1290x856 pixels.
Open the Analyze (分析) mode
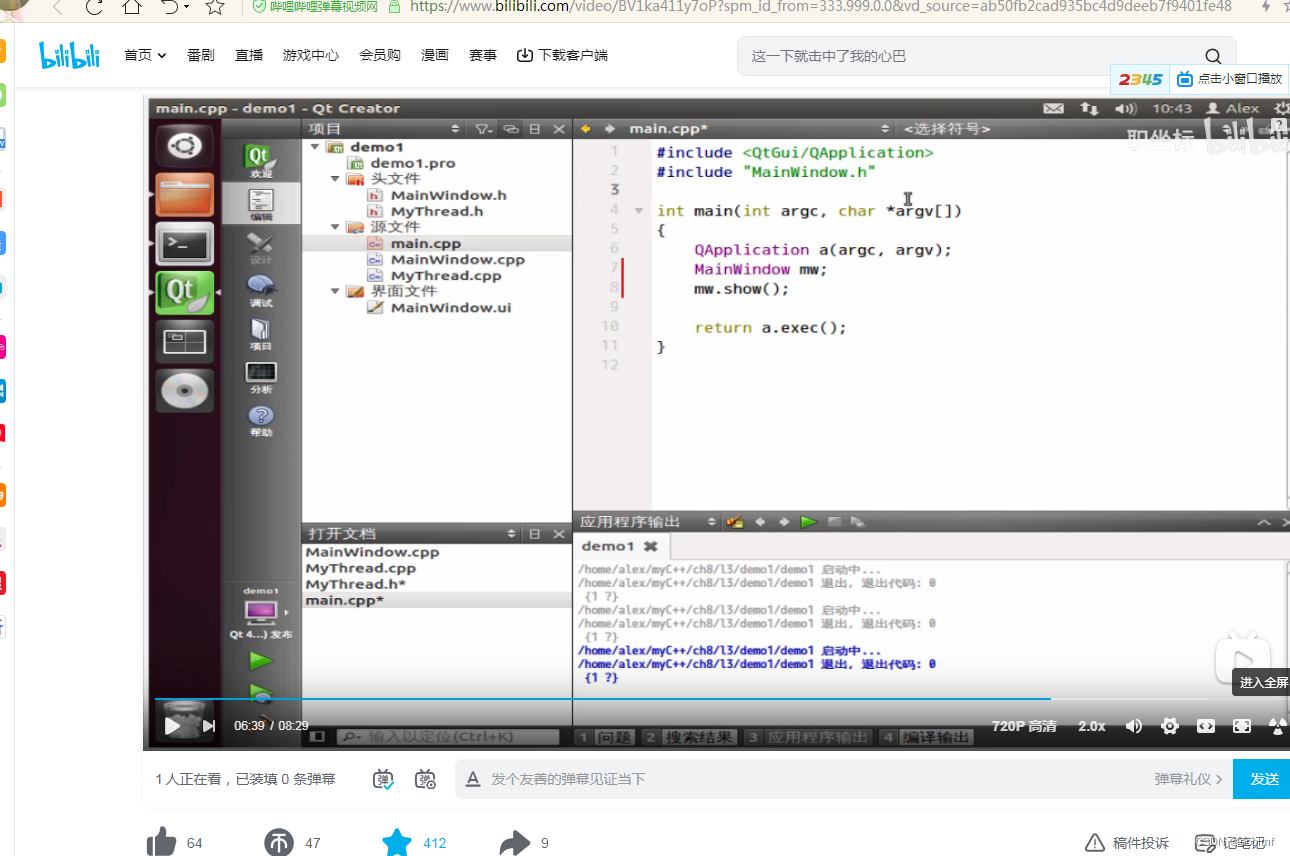point(260,376)
